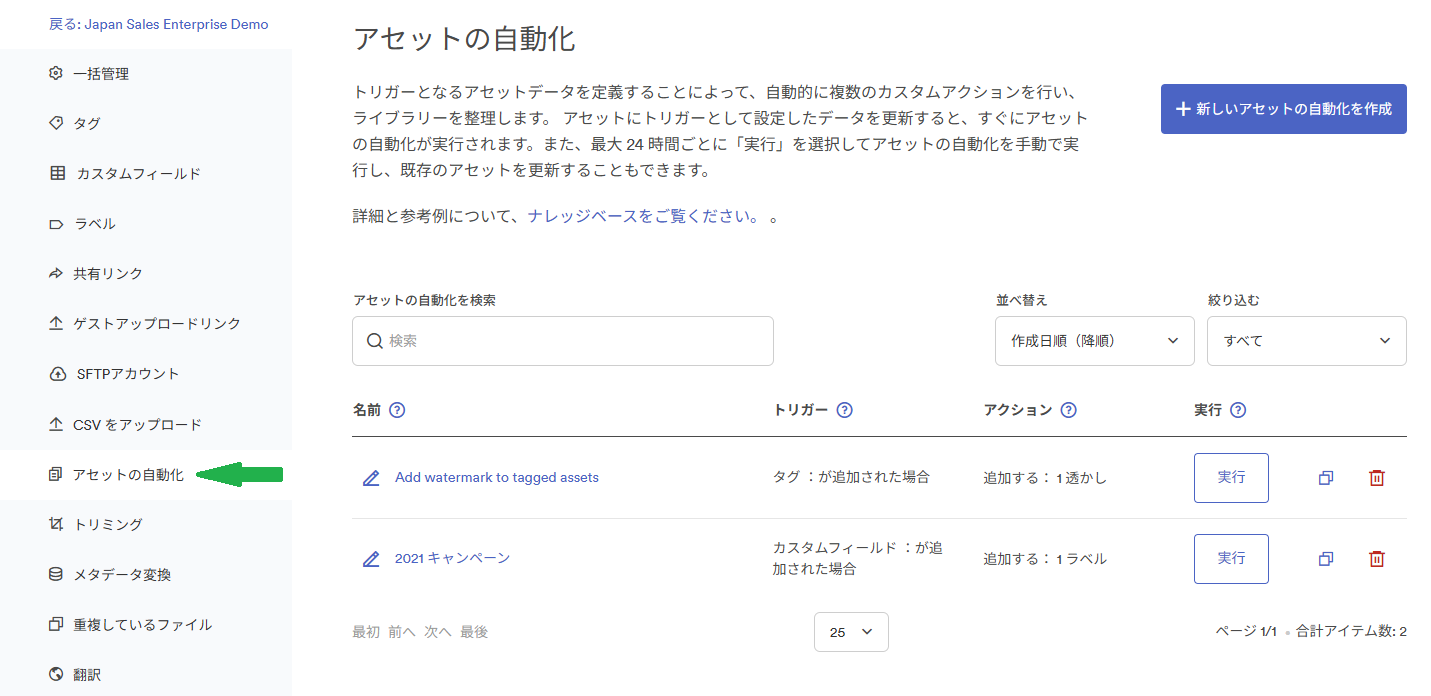The width and height of the screenshot is (1431, 696).
Task: Click the crop icon beside トリミング
Action: pyautogui.click(x=56, y=524)
